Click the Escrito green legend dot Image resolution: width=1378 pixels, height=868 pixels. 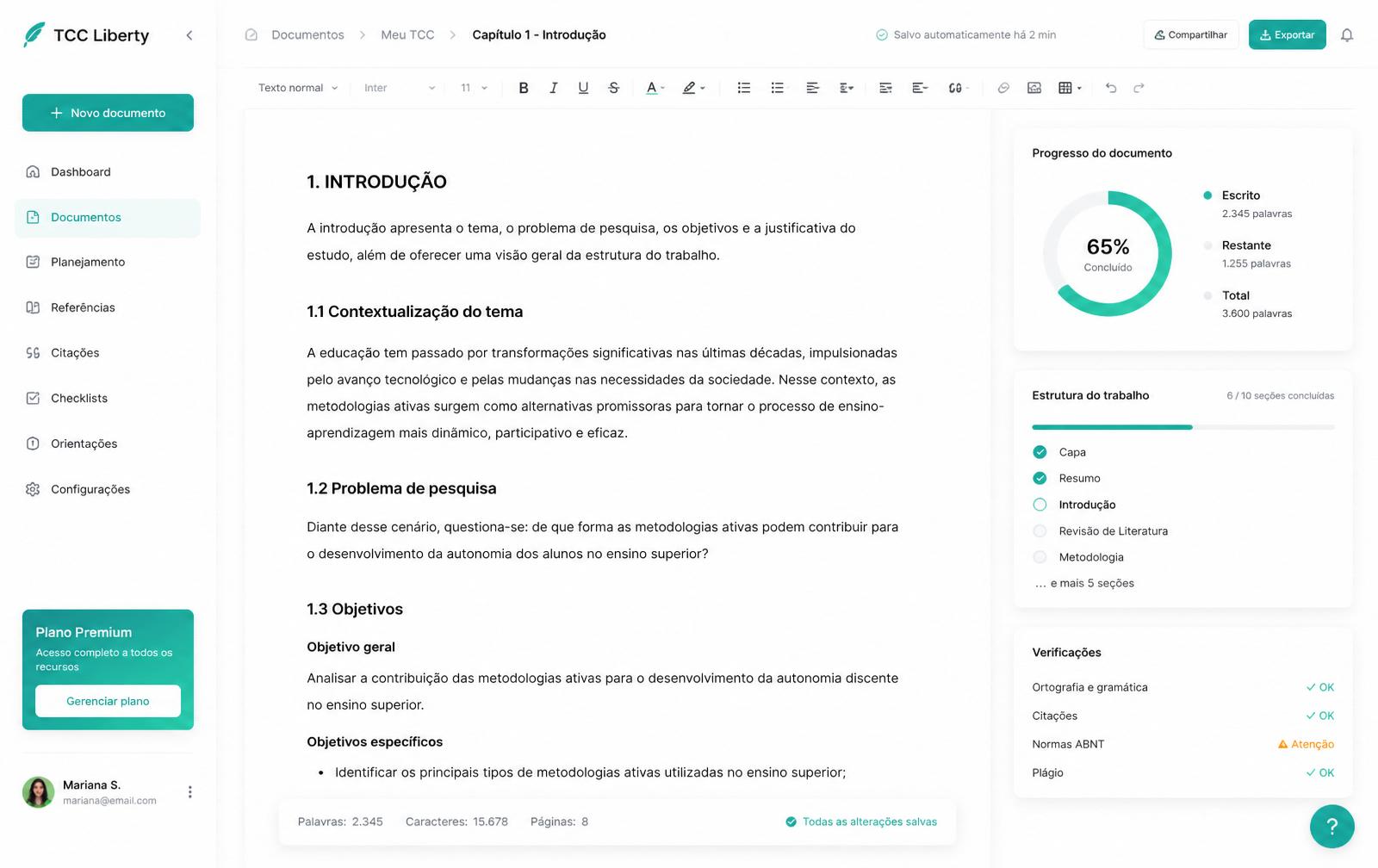1207,195
